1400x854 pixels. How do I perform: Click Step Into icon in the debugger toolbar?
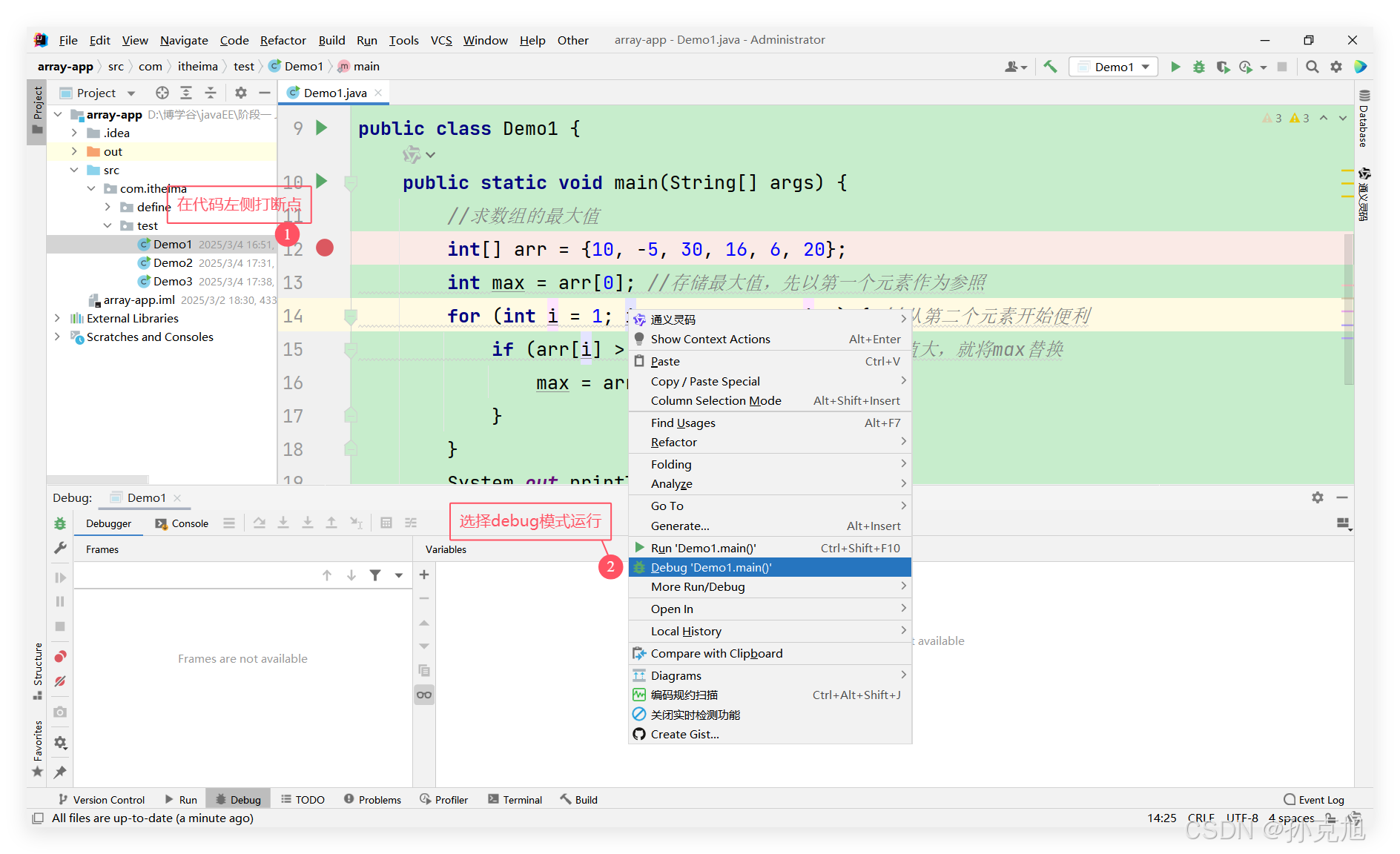[283, 523]
